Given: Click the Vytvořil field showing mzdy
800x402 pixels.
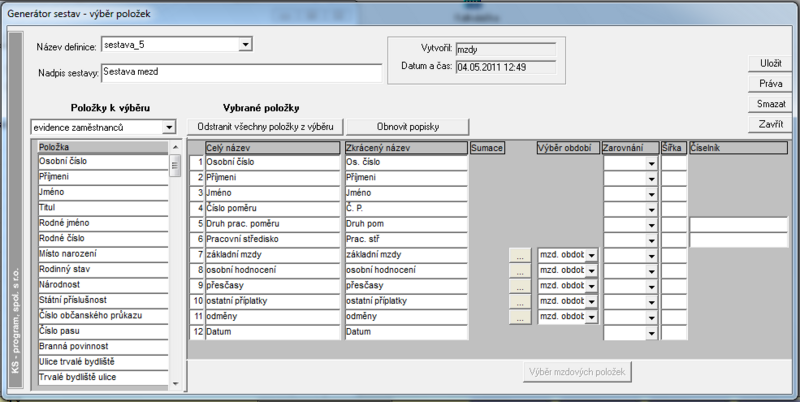Looking at the screenshot, I should coord(506,49).
